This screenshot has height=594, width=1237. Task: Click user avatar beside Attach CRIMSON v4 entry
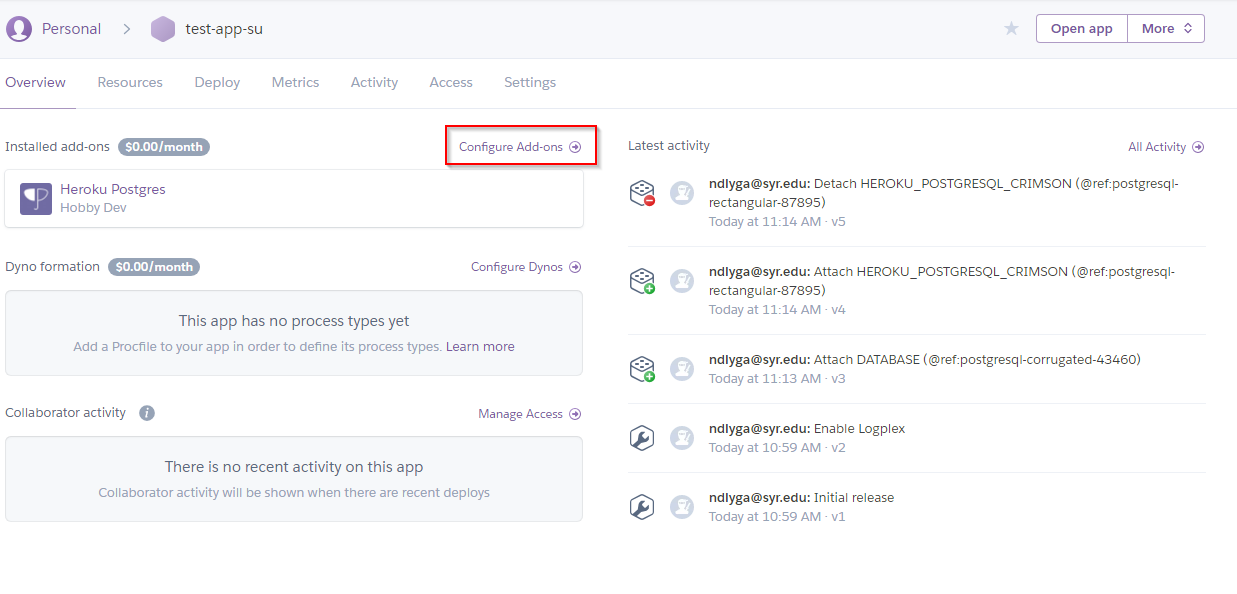(x=682, y=281)
